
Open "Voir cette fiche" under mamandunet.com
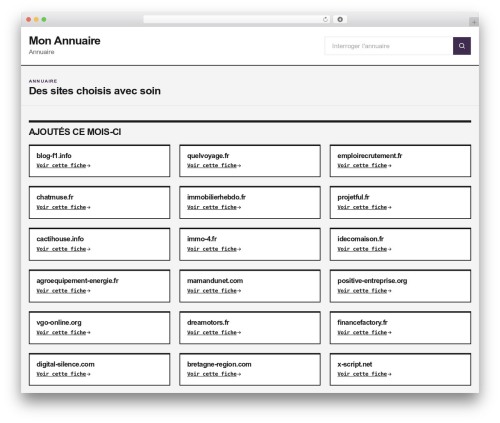click(214, 291)
